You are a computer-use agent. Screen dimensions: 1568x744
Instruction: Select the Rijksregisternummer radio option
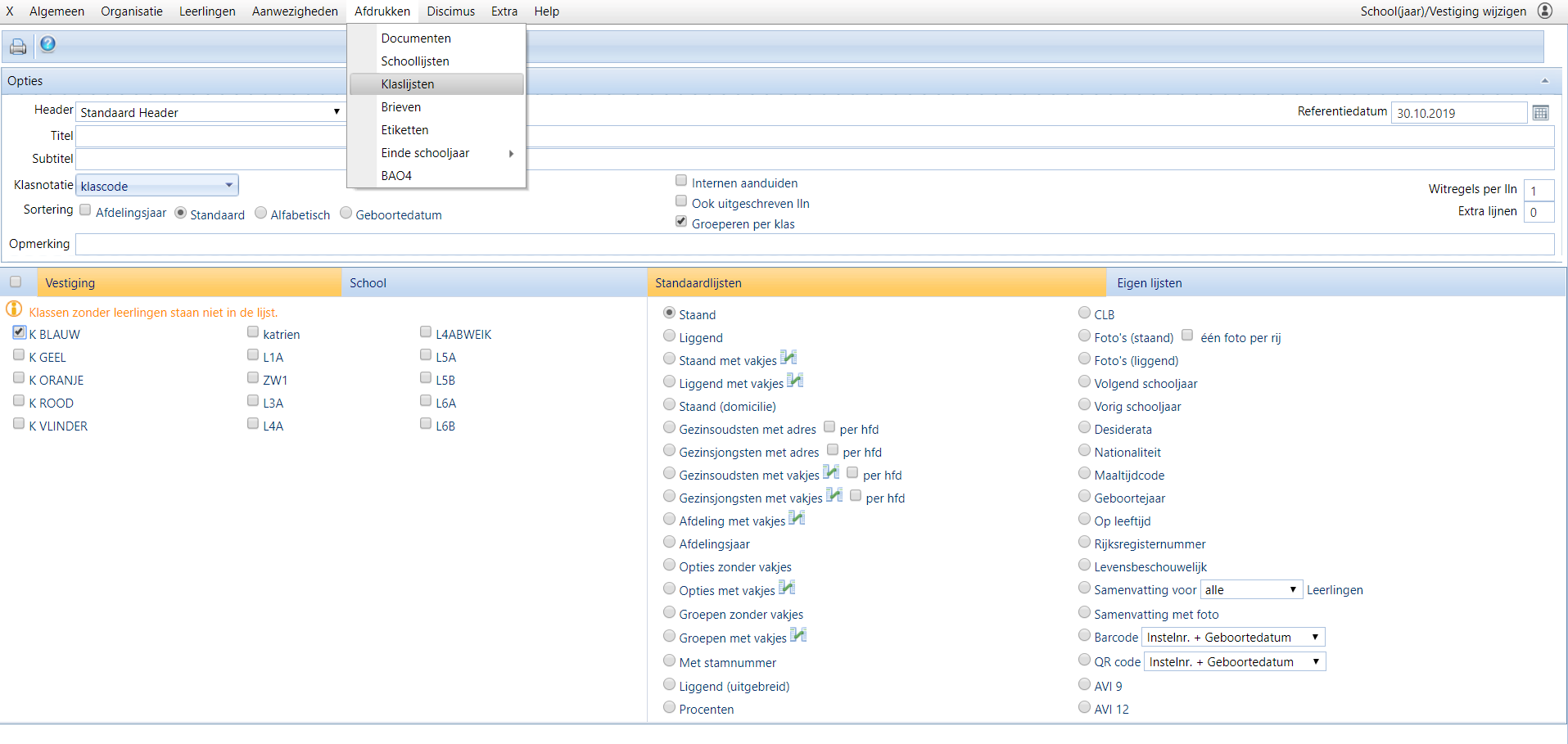(x=1085, y=542)
